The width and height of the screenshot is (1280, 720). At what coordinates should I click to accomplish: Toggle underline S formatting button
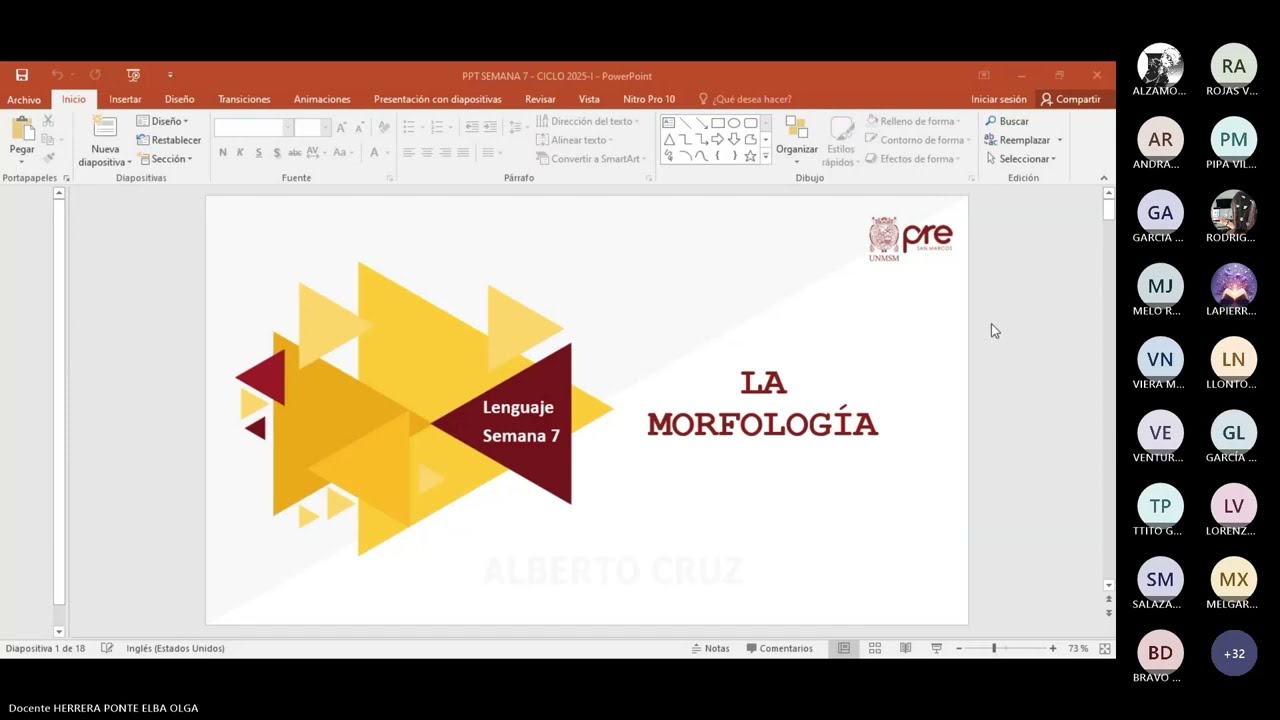coord(258,153)
